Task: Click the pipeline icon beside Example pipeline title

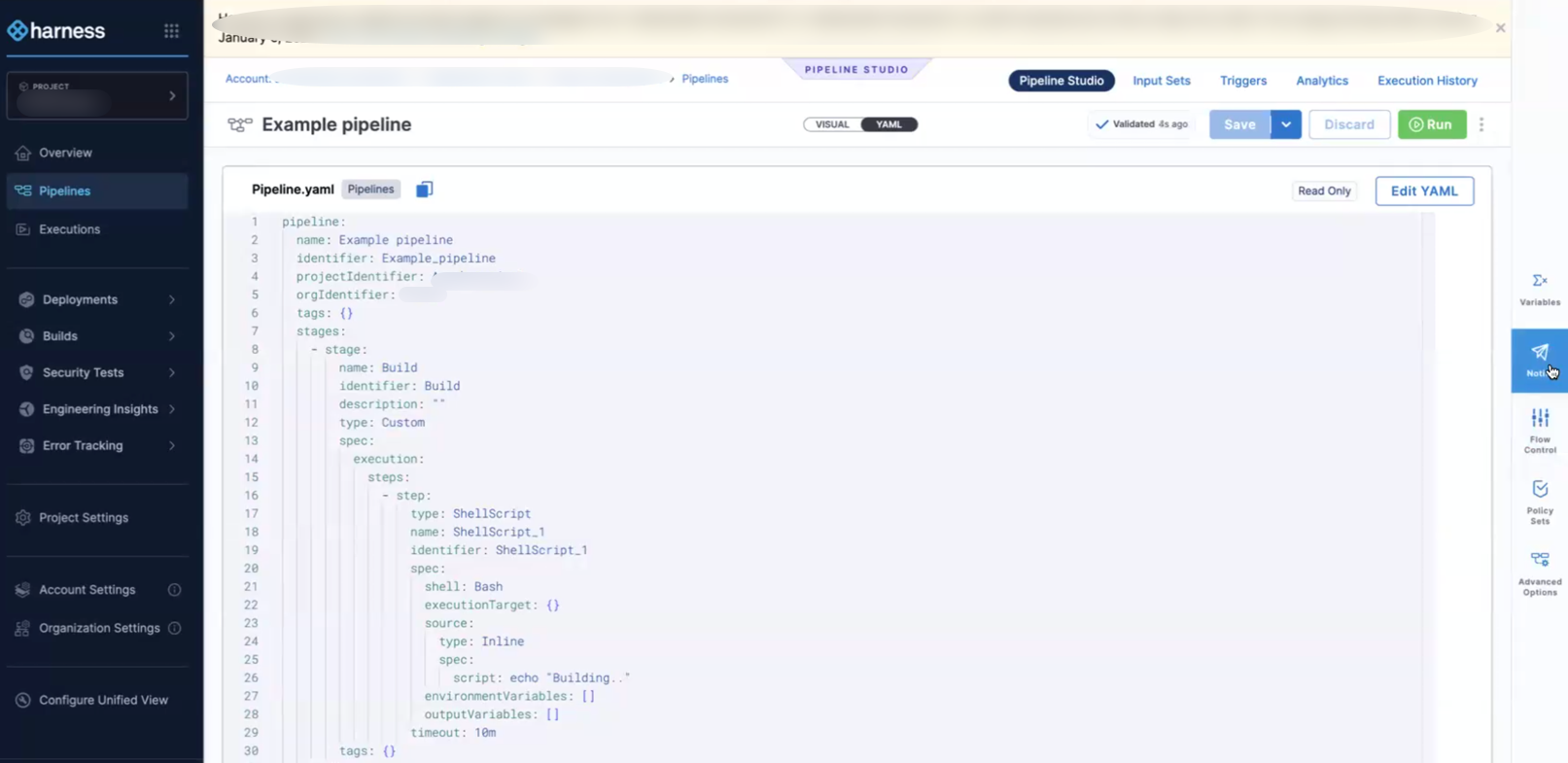Action: pos(239,124)
